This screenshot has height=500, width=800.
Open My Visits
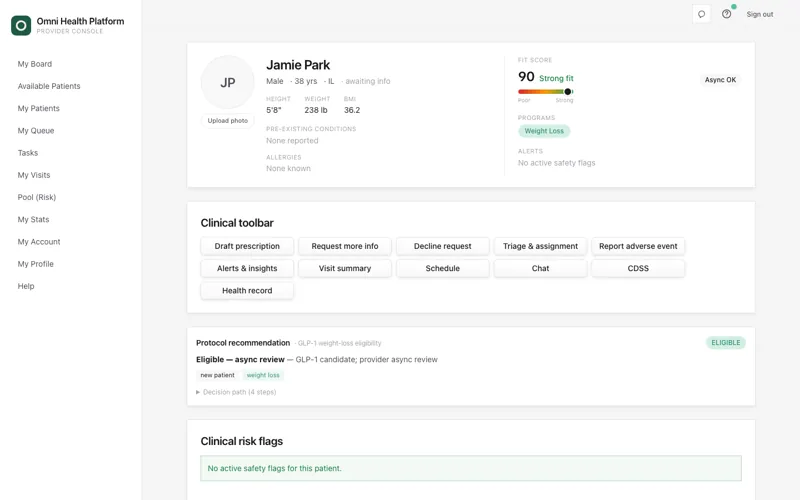pos(34,175)
